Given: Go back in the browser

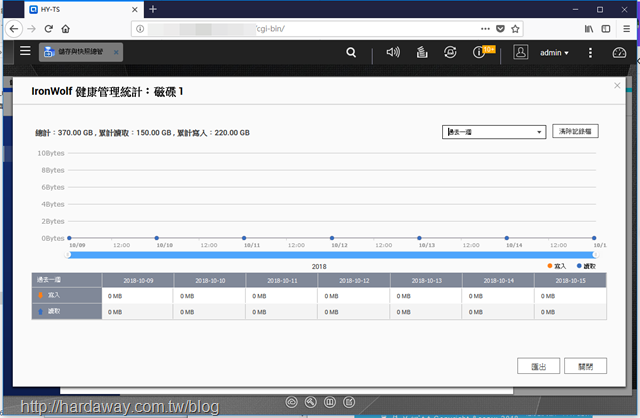Looking at the screenshot, I should pos(14,29).
